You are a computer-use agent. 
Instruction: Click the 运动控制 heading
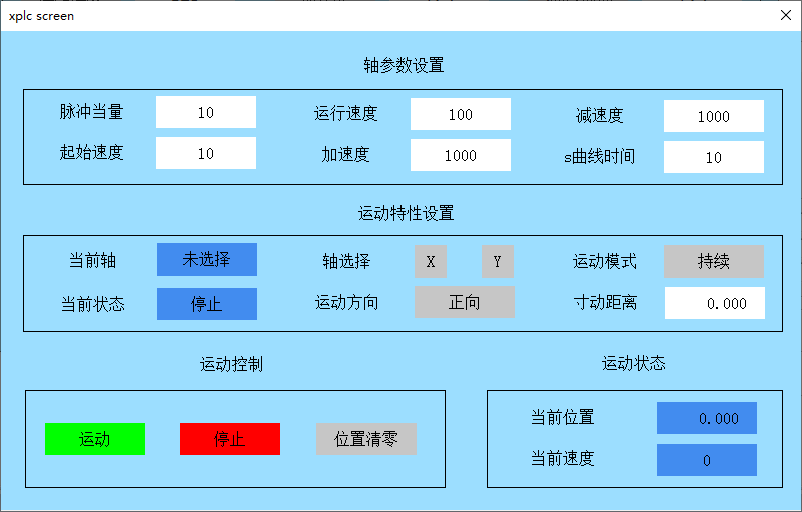(231, 364)
